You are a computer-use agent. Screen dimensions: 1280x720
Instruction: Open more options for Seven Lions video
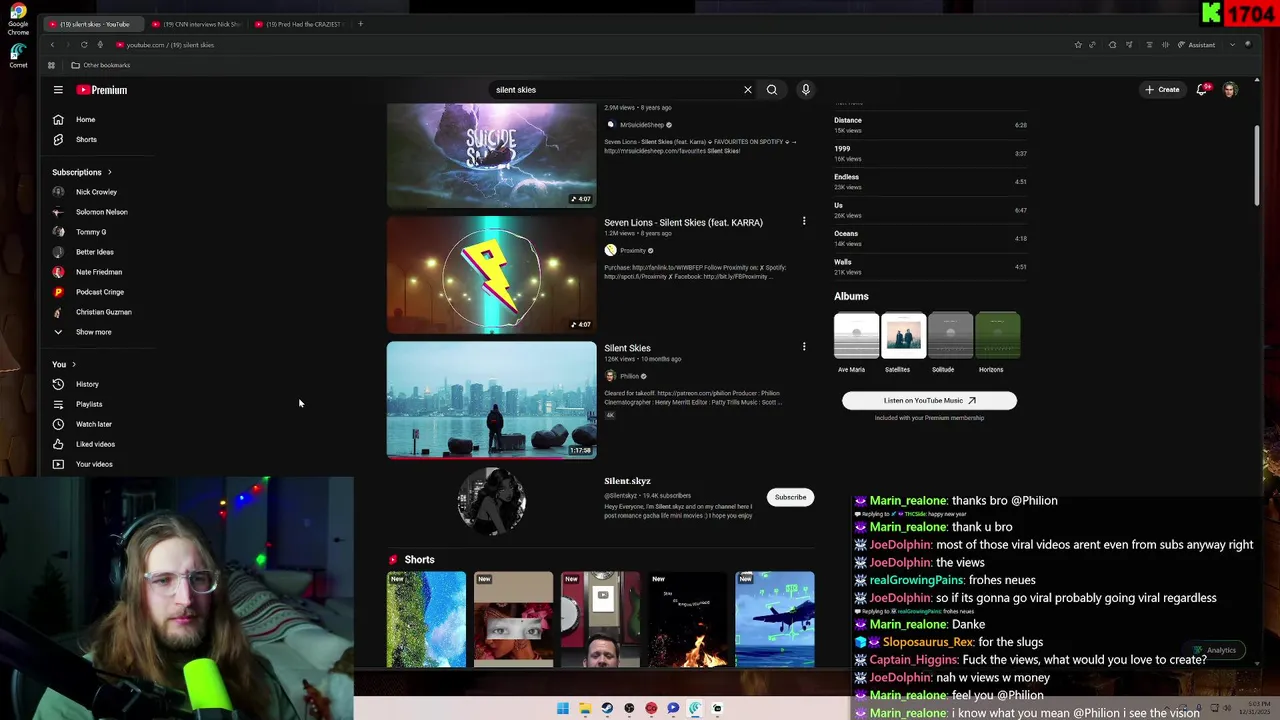(x=804, y=221)
